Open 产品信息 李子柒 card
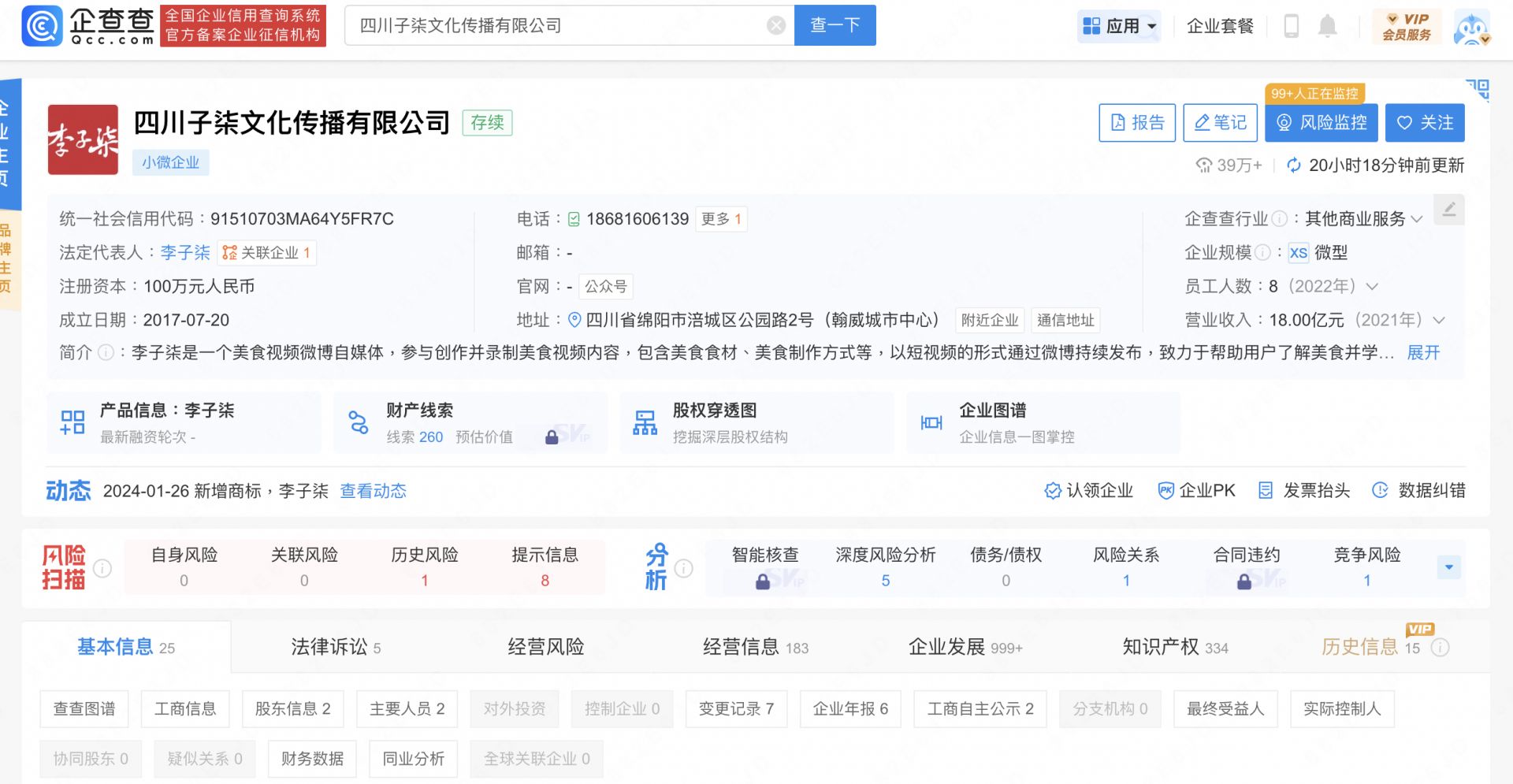The width and height of the screenshot is (1513, 784). 184,422
